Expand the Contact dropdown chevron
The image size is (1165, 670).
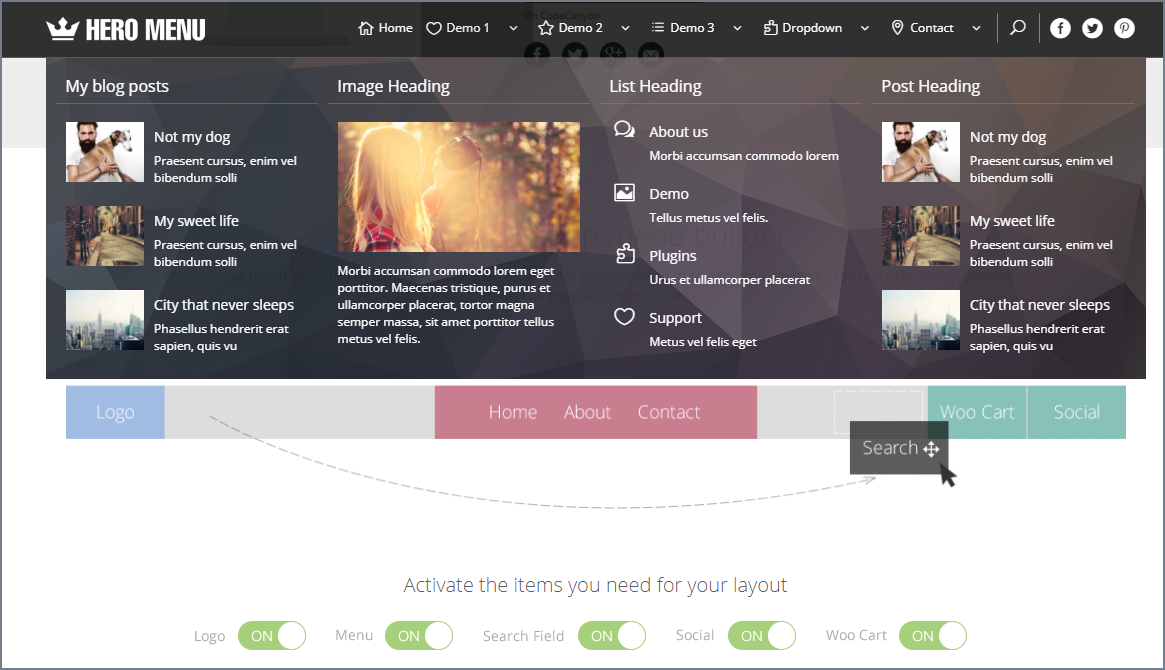coord(976,28)
